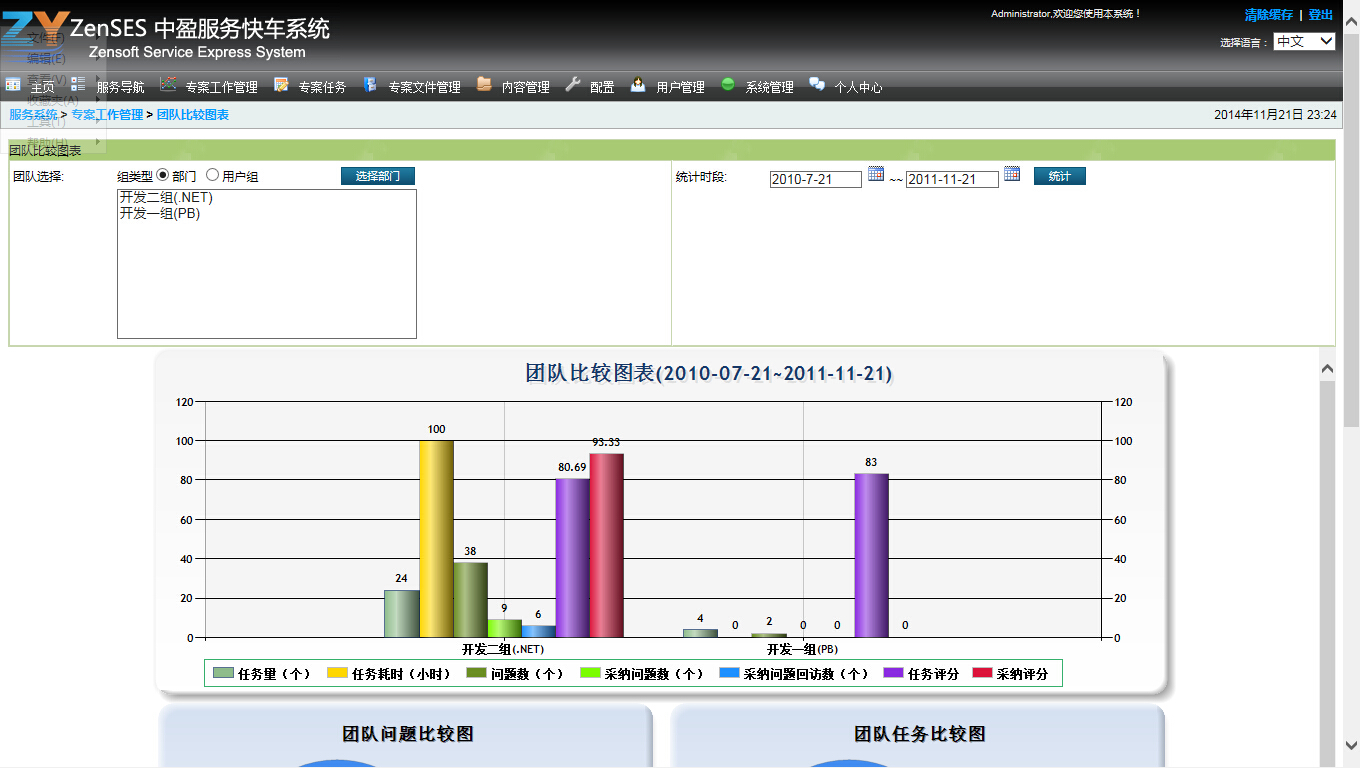The height and width of the screenshot is (768, 1360).
Task: Select 开发二组(.NET) in the team list
Action: [166, 198]
